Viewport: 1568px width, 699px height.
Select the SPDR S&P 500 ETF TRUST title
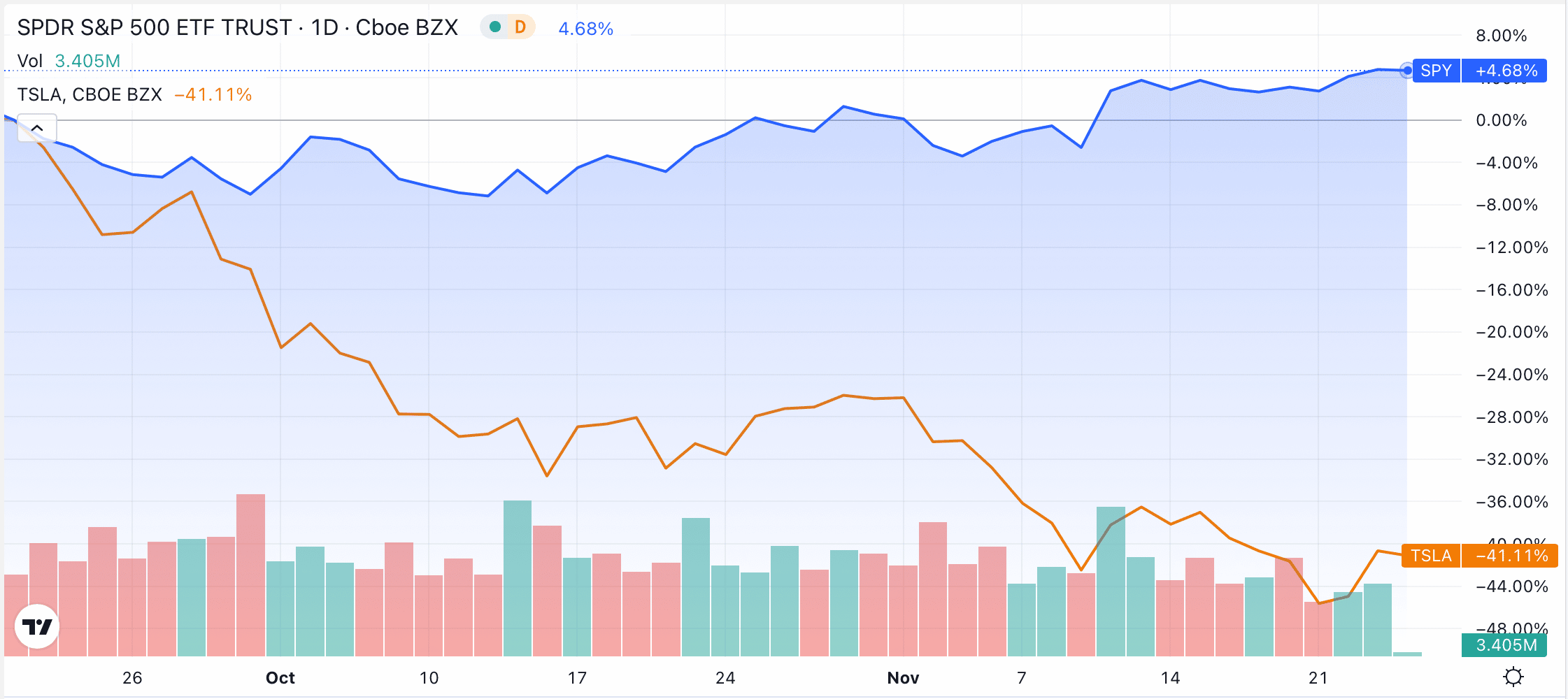[x=155, y=27]
